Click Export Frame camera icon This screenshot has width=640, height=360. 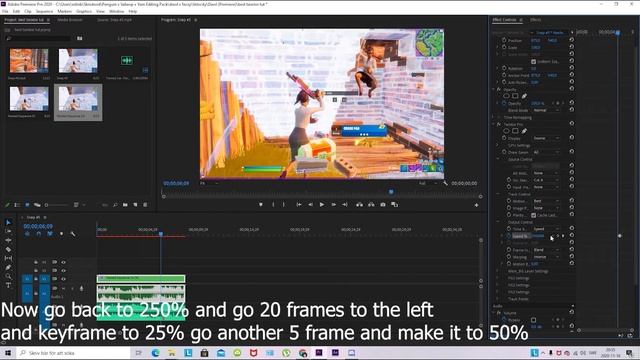(382, 204)
